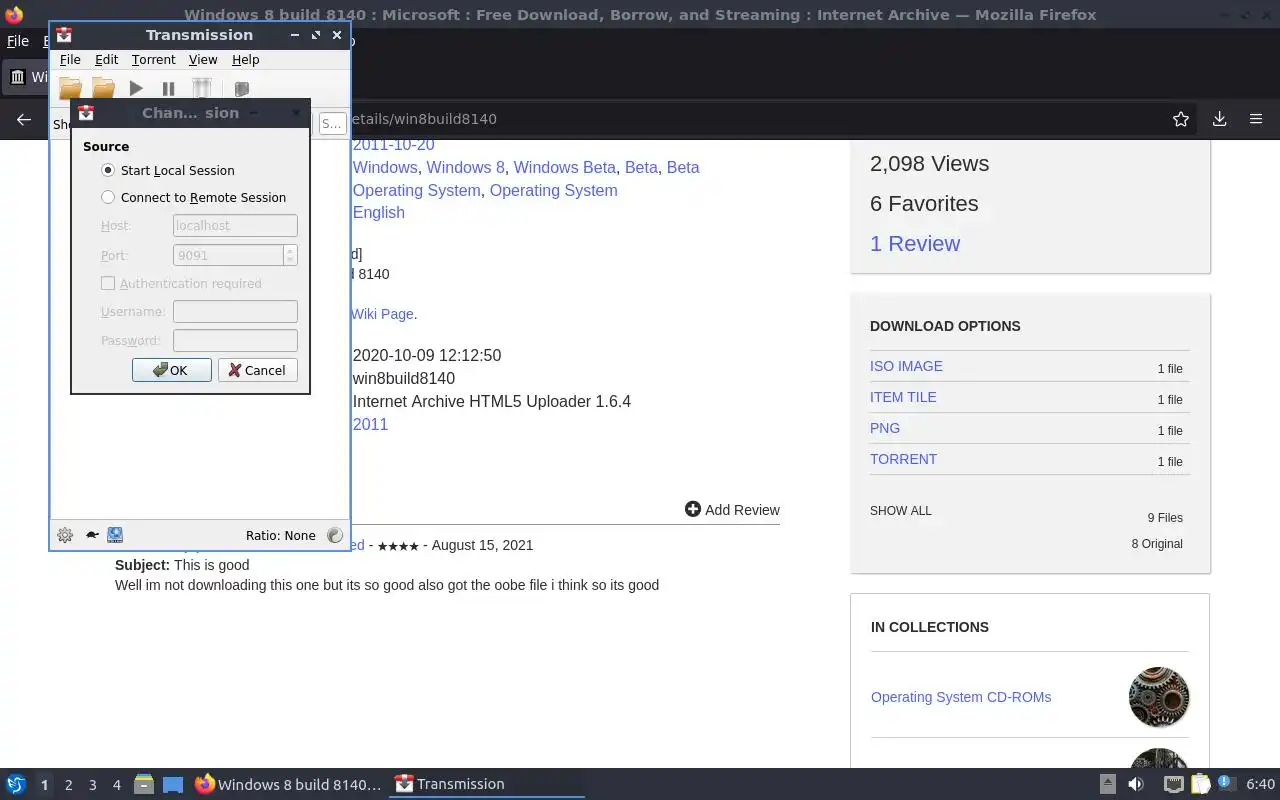
Task: Switch to workspace 4 in the taskbar
Action: tap(116, 785)
